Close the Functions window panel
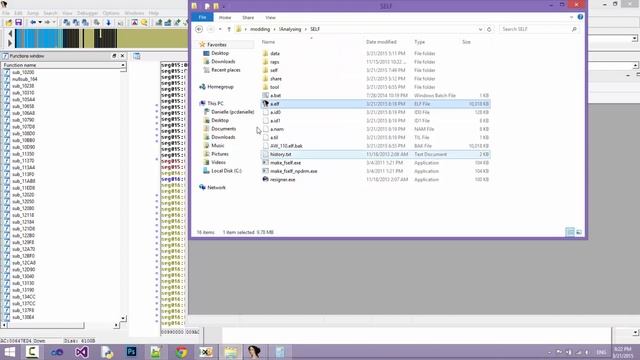This screenshot has width=640, height=360. (122, 56)
